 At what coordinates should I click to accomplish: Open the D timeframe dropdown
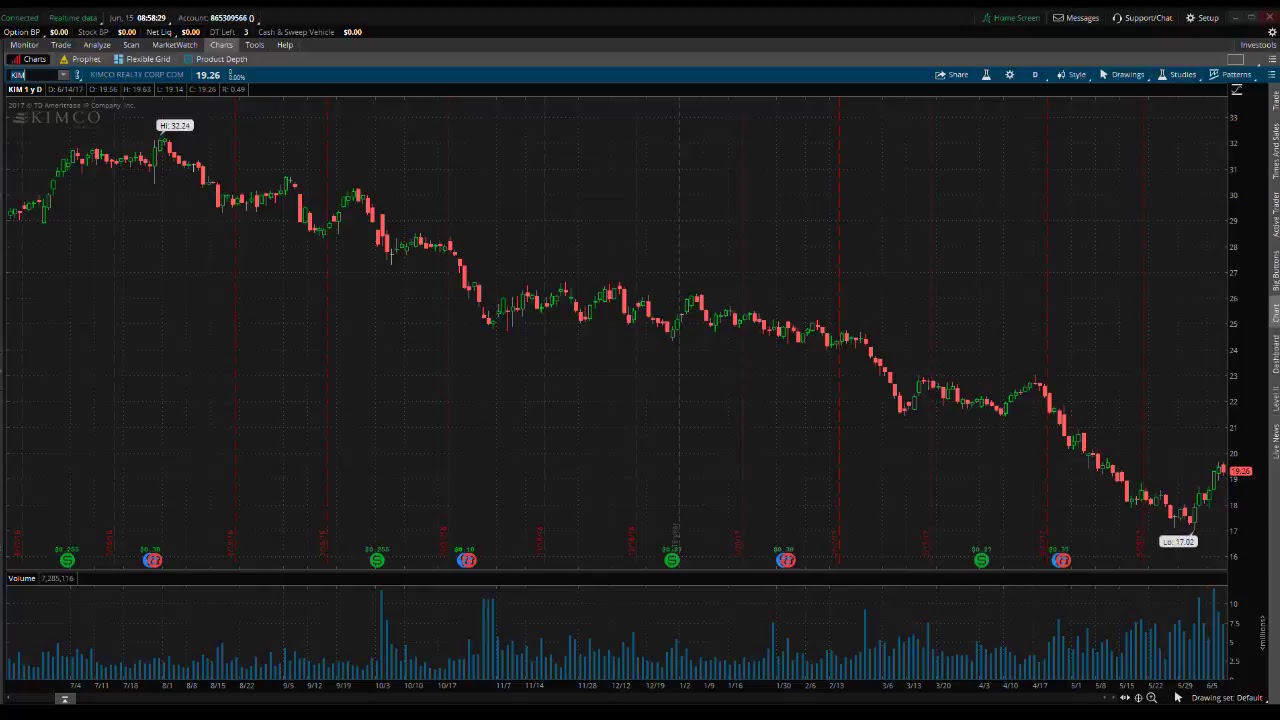1035,75
